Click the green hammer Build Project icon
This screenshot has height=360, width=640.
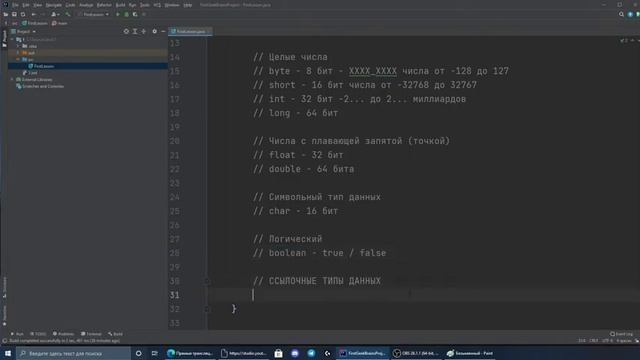[68, 14]
